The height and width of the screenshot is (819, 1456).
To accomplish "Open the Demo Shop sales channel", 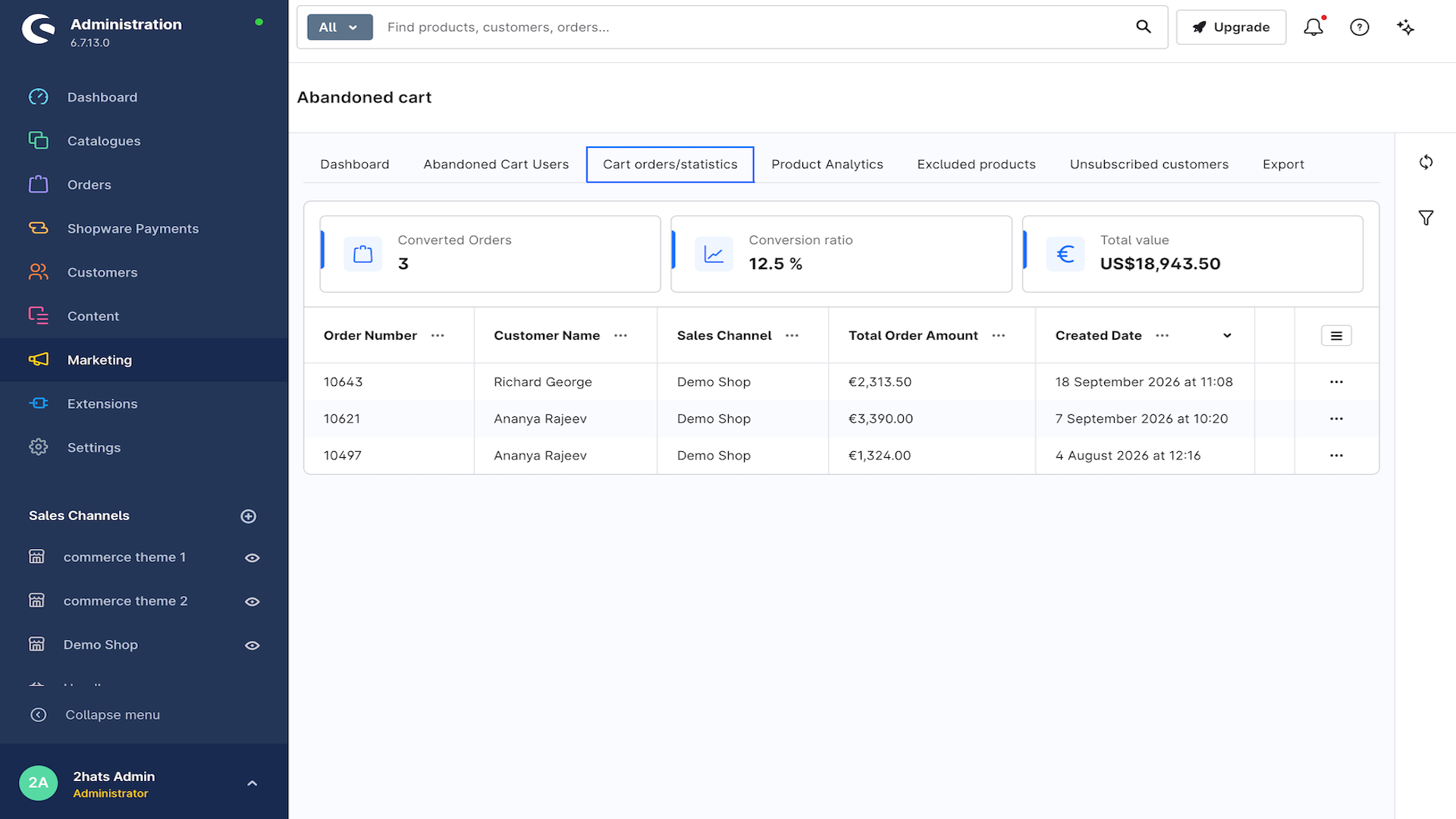I will pyautogui.click(x=101, y=645).
